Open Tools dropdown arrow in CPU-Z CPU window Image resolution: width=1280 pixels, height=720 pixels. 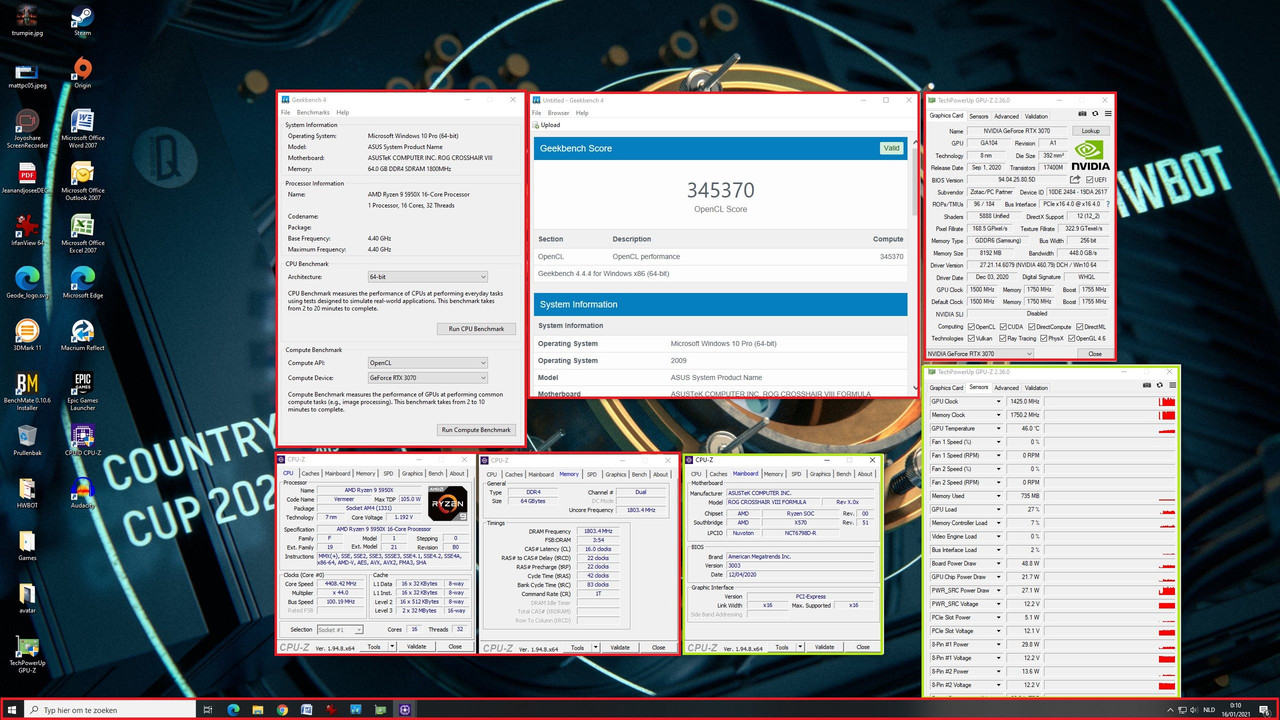392,646
